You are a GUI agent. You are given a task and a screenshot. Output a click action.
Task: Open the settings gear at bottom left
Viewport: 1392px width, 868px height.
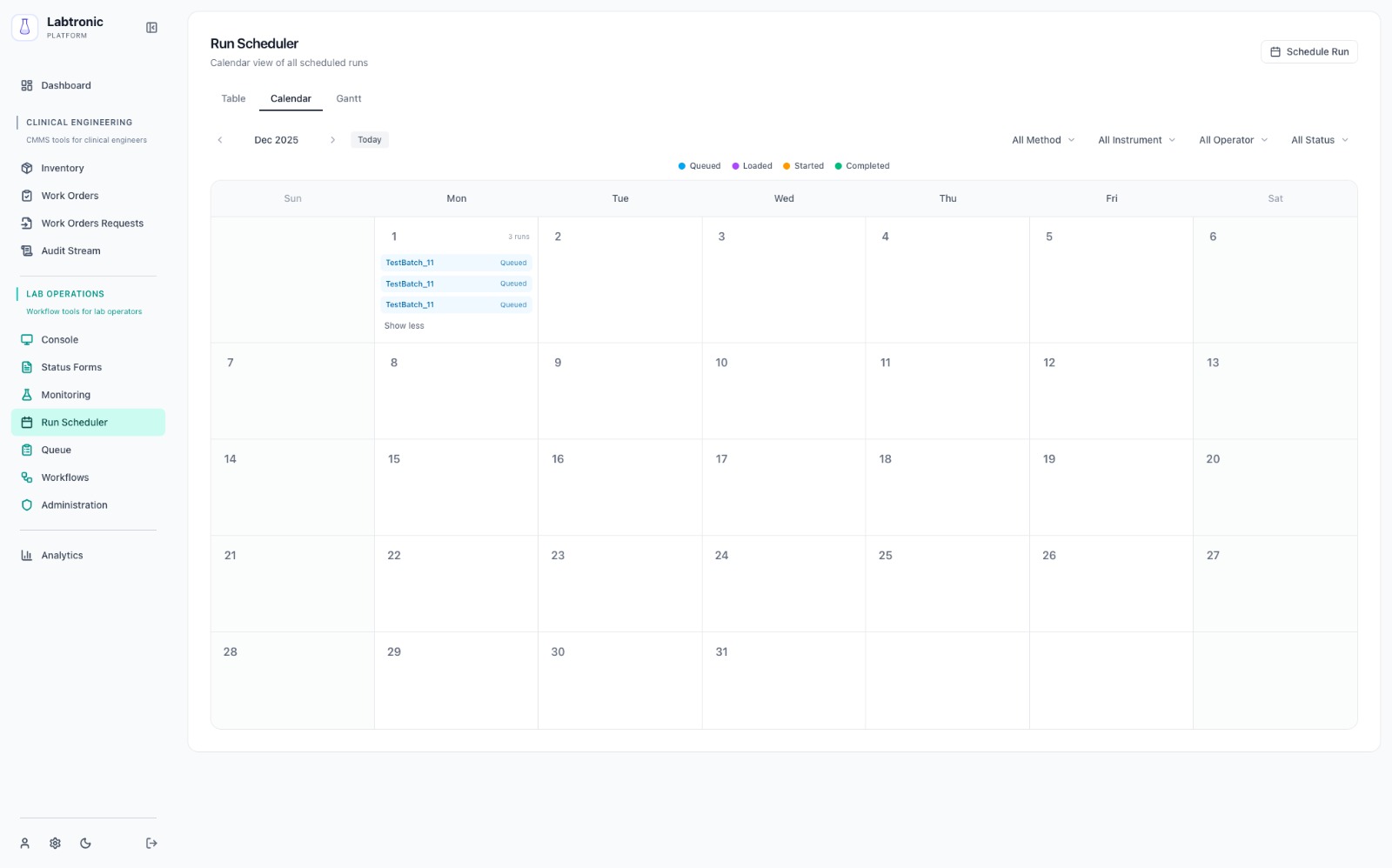tap(55, 843)
